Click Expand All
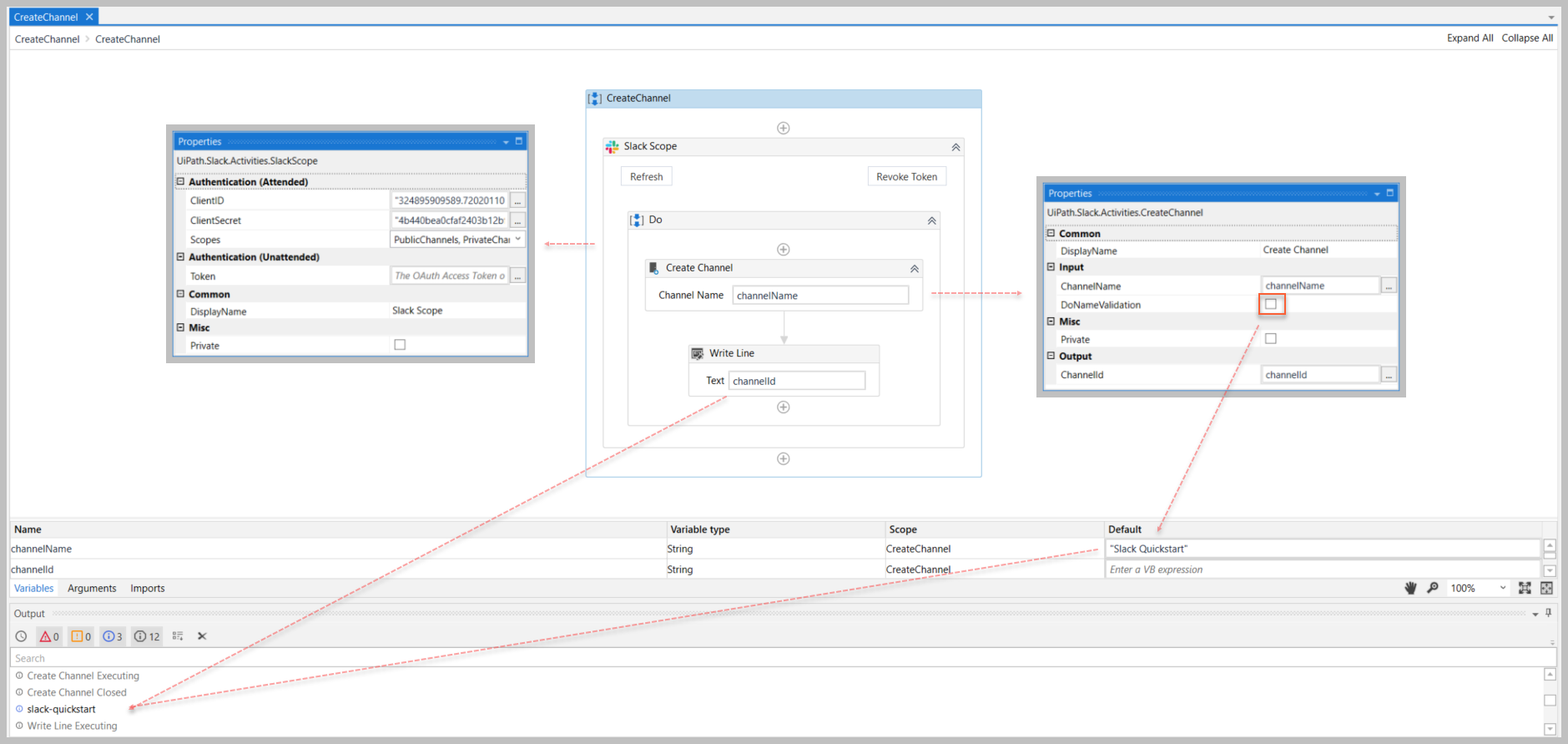 [1470, 38]
